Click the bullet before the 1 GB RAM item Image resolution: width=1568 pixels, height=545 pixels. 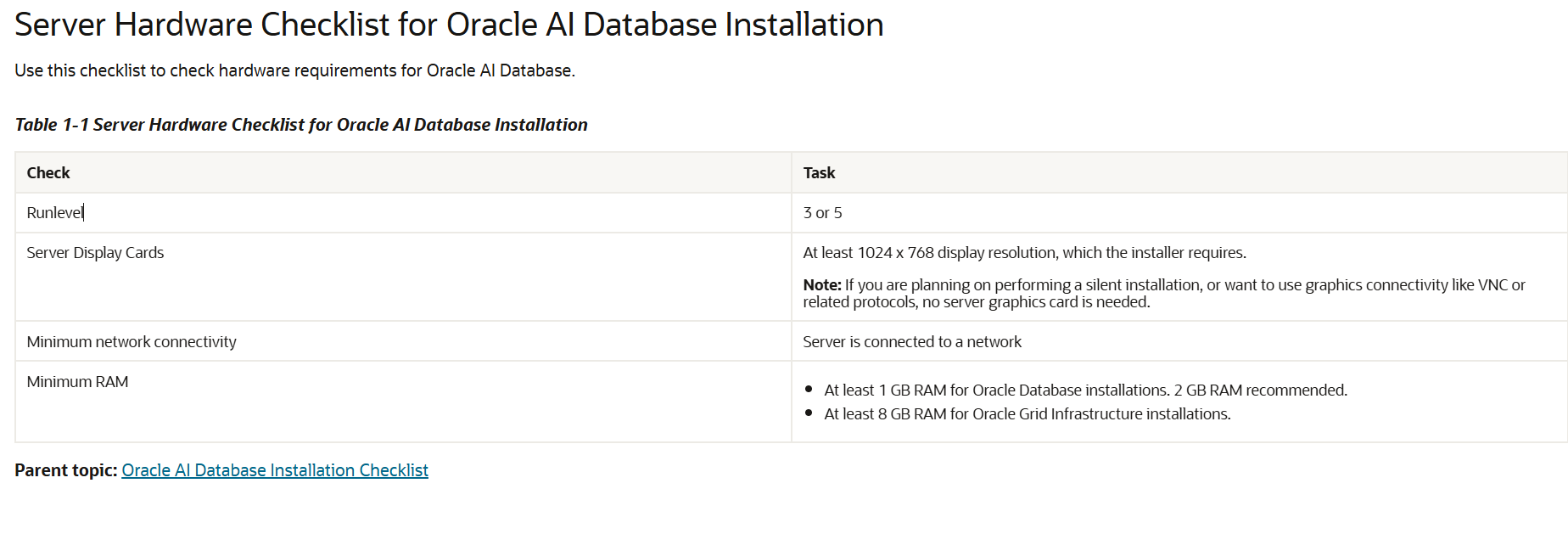[x=809, y=390]
